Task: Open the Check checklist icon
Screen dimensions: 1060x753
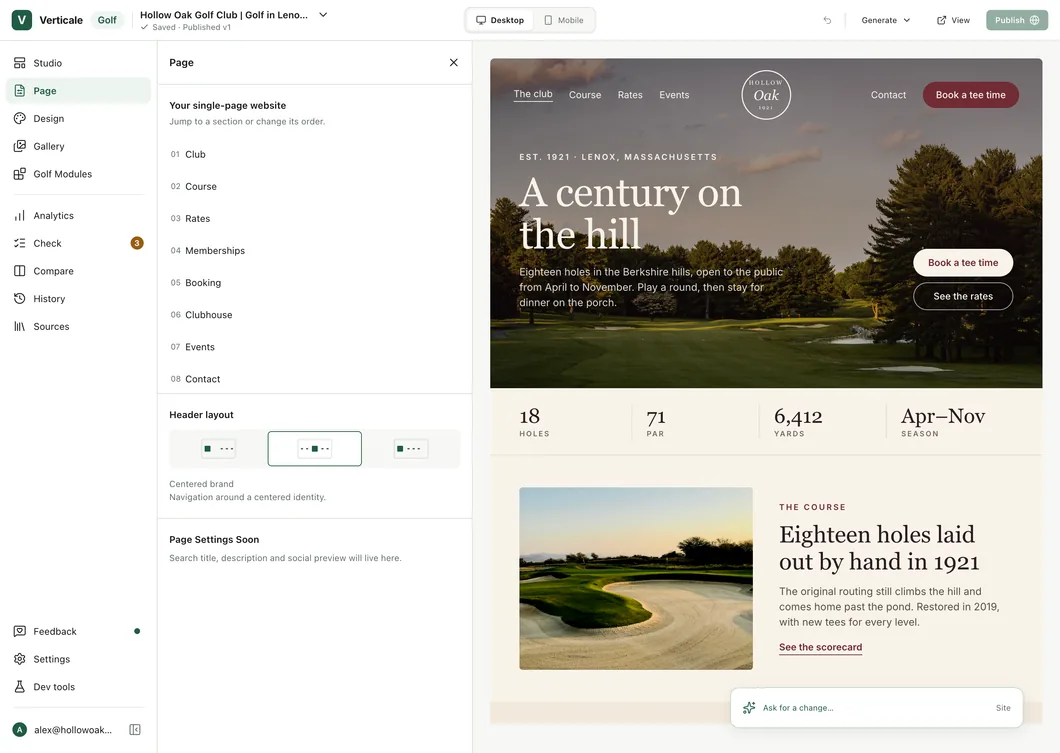Action: 20,243
